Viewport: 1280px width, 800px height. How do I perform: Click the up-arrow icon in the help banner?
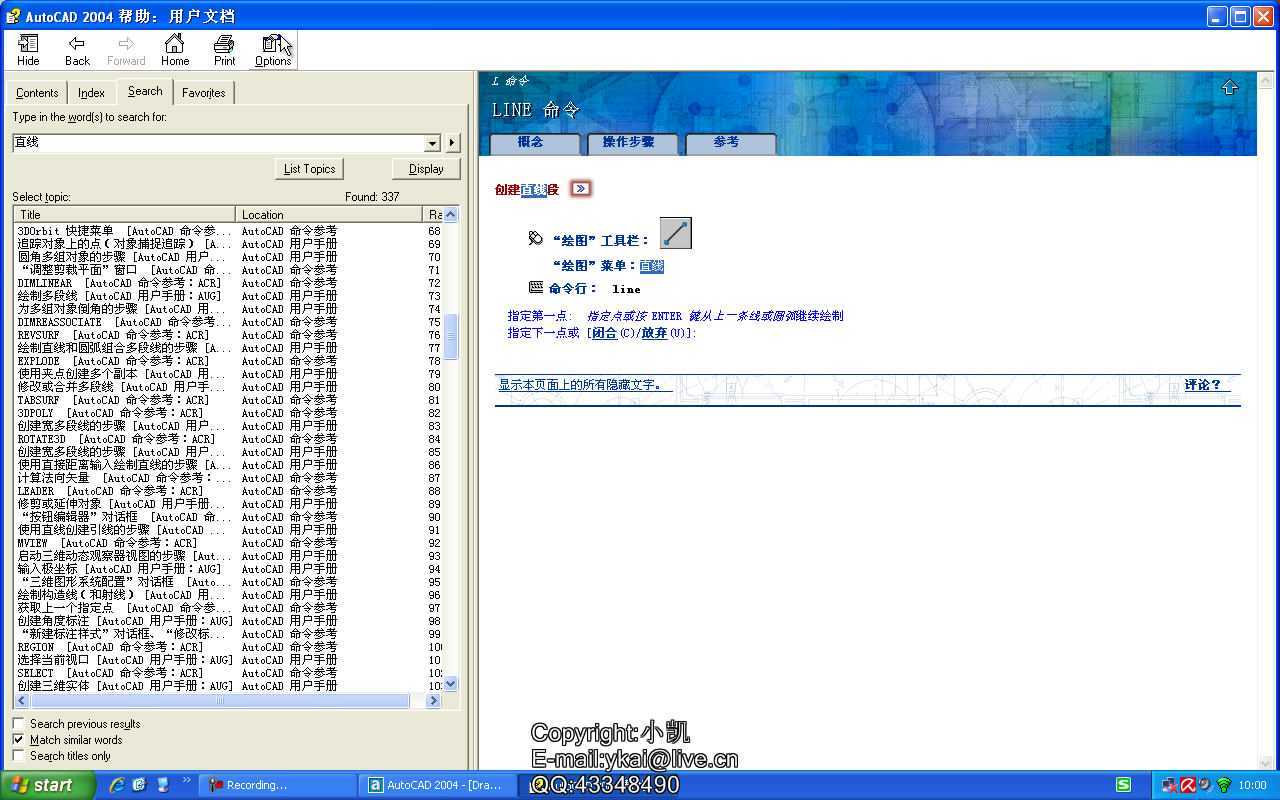pyautogui.click(x=1230, y=87)
